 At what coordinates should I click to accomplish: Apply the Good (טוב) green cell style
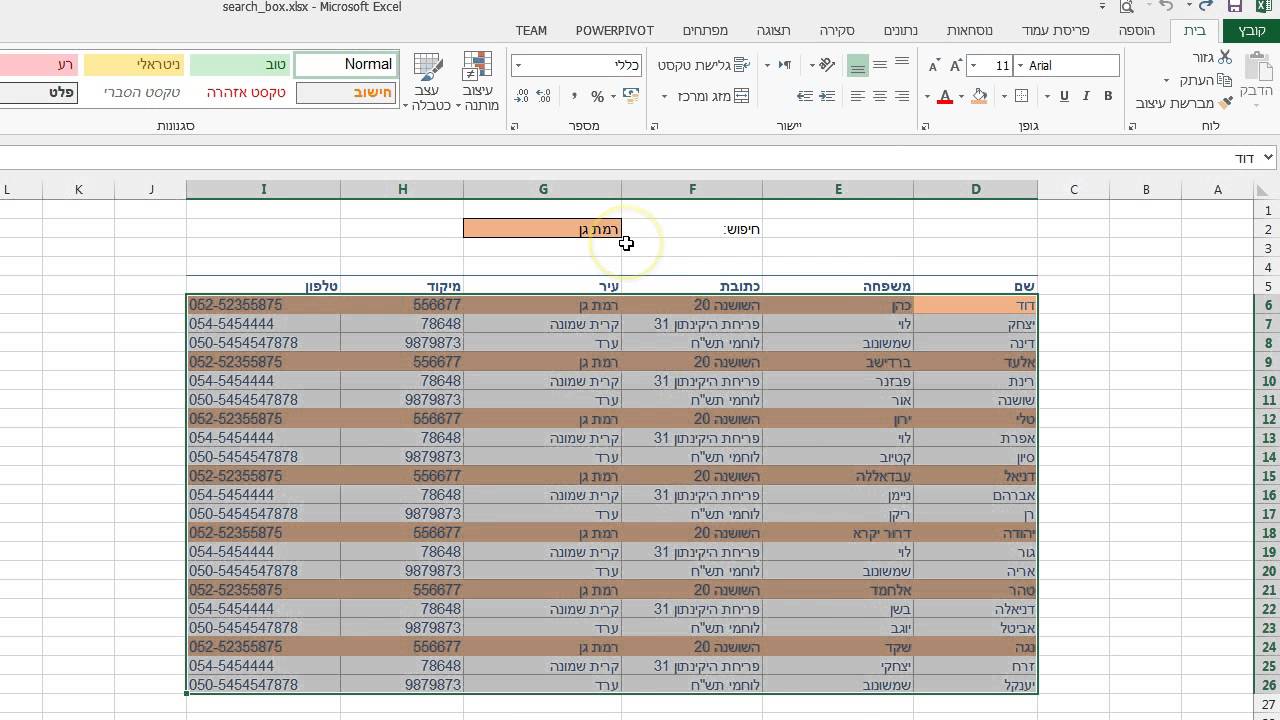[x=239, y=64]
